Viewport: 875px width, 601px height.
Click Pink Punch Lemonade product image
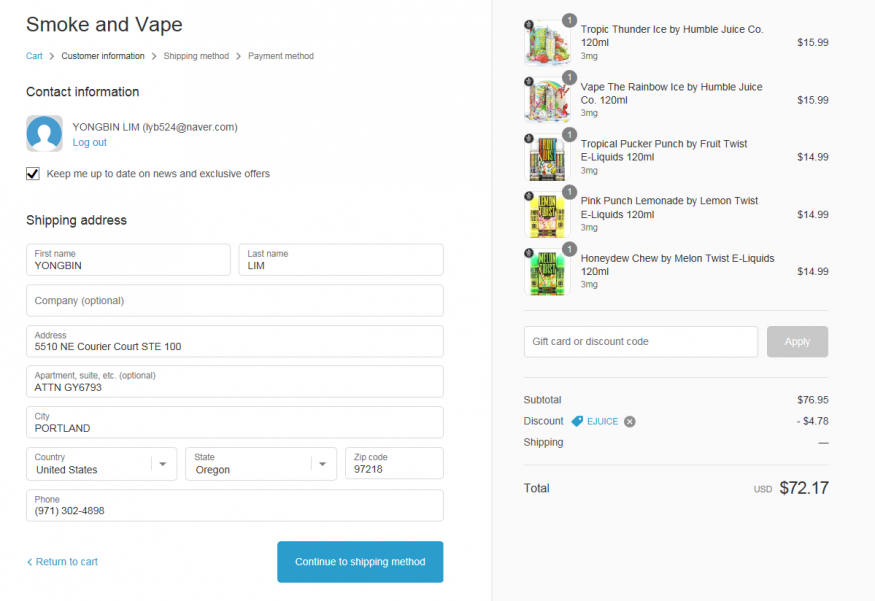pos(546,214)
